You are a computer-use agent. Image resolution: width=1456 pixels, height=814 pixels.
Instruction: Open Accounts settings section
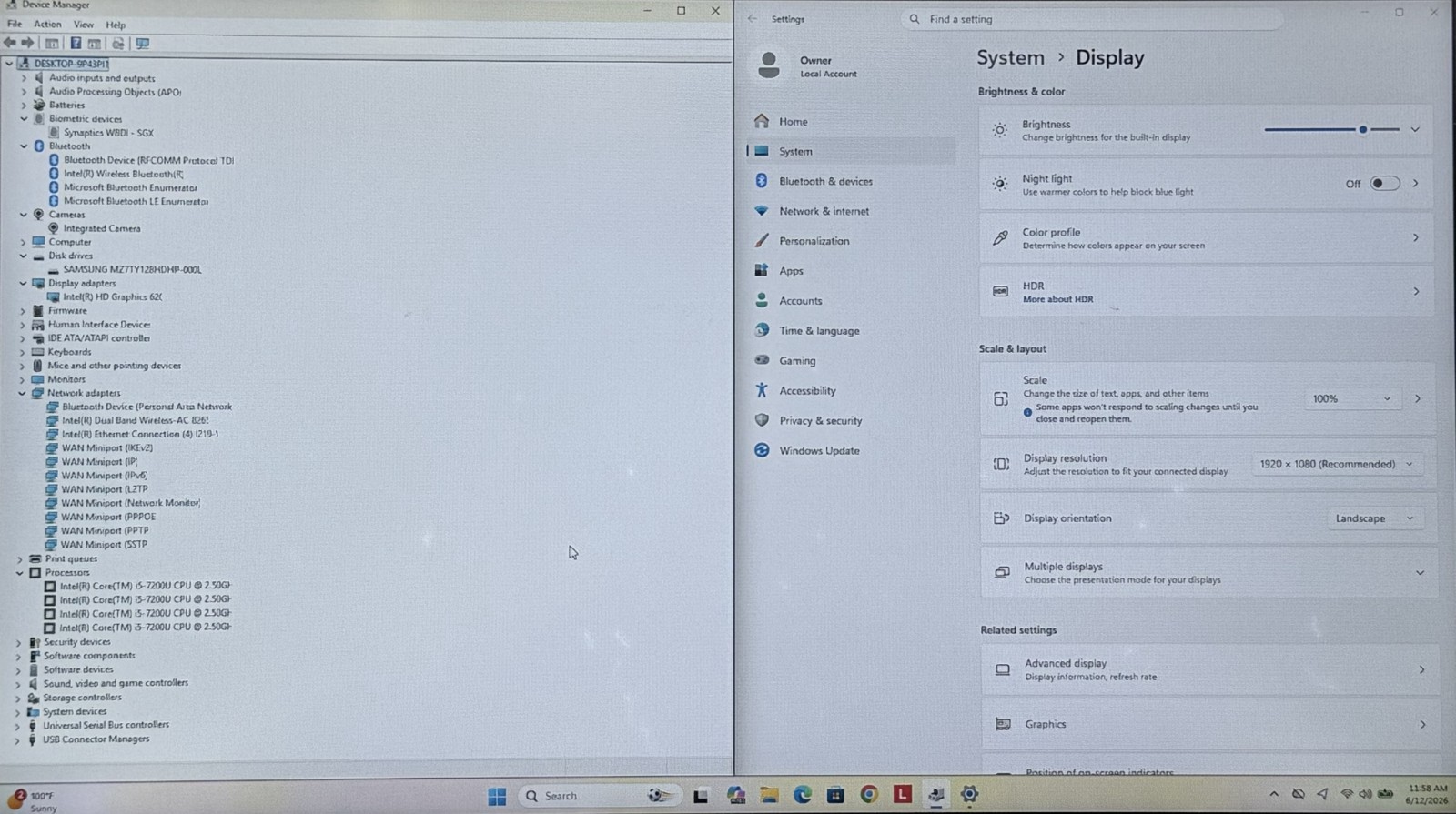[851, 301]
